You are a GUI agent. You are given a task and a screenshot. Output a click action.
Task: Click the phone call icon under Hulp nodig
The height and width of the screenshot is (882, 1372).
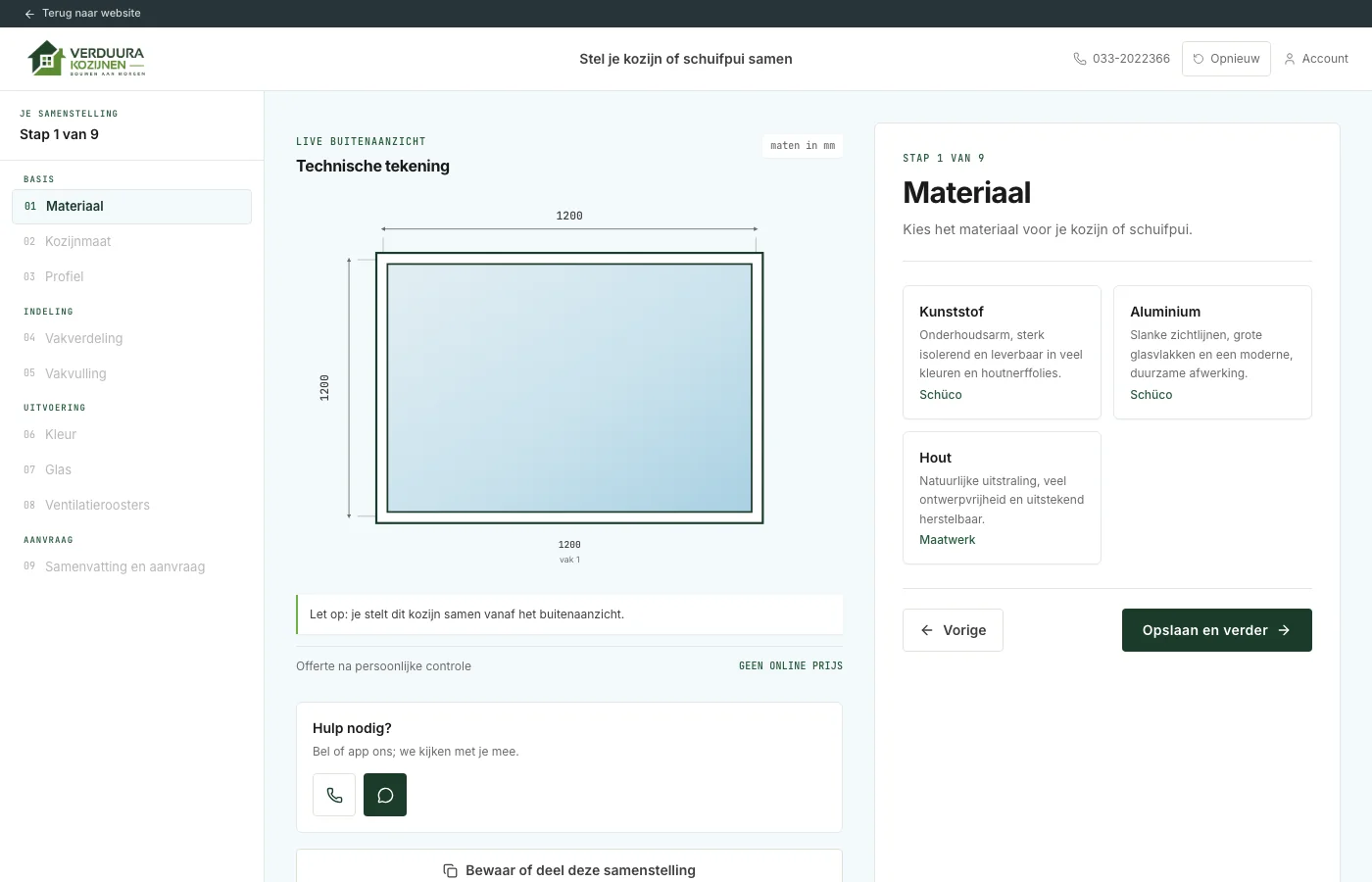[334, 795]
